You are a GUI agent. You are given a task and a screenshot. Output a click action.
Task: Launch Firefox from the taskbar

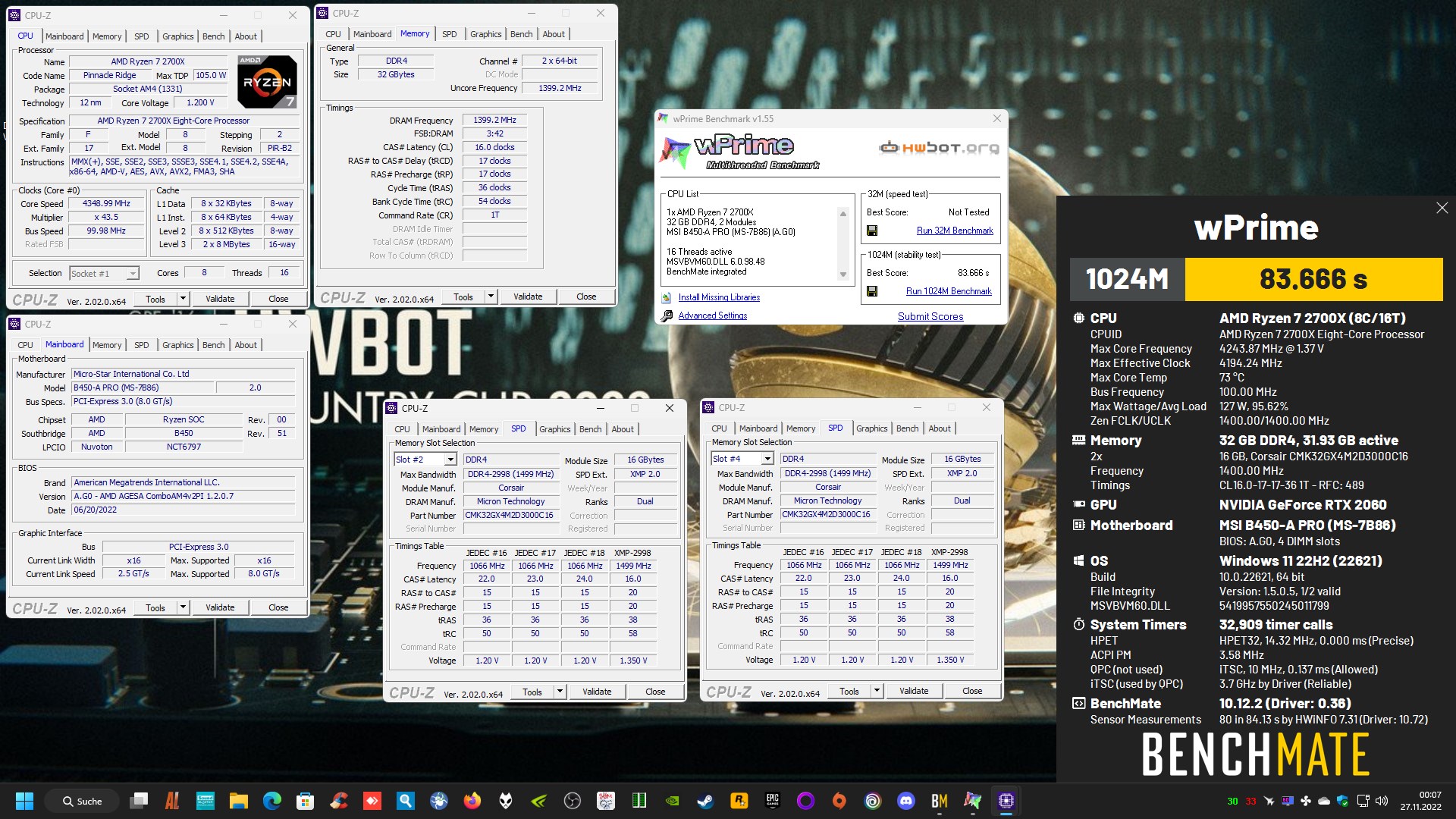[x=472, y=801]
